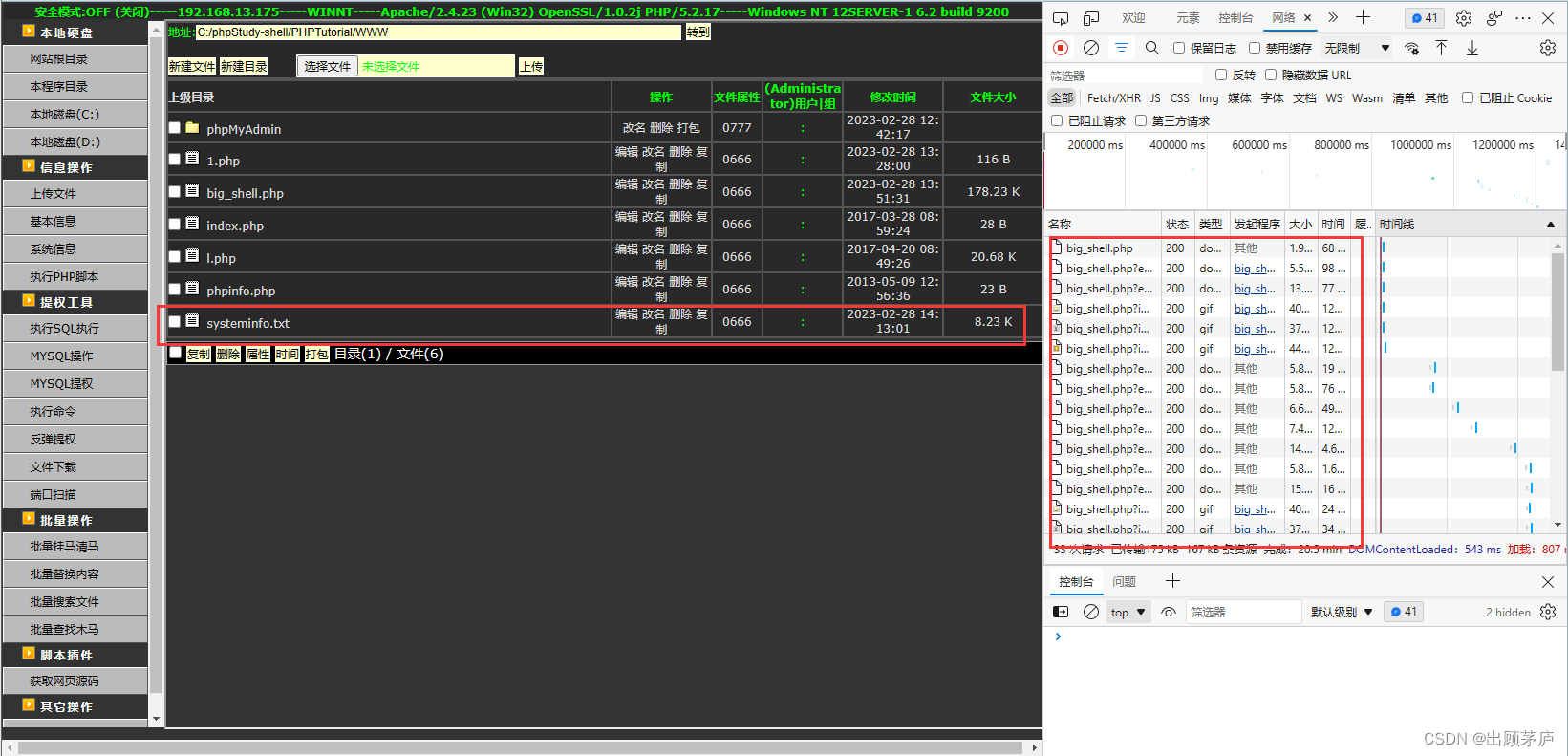1568x756 pixels.
Task: Open console settings gear icon
Action: [1548, 612]
